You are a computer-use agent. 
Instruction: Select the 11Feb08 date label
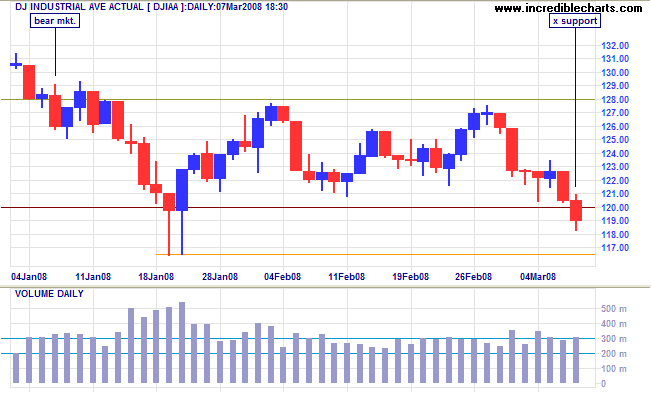point(347,277)
